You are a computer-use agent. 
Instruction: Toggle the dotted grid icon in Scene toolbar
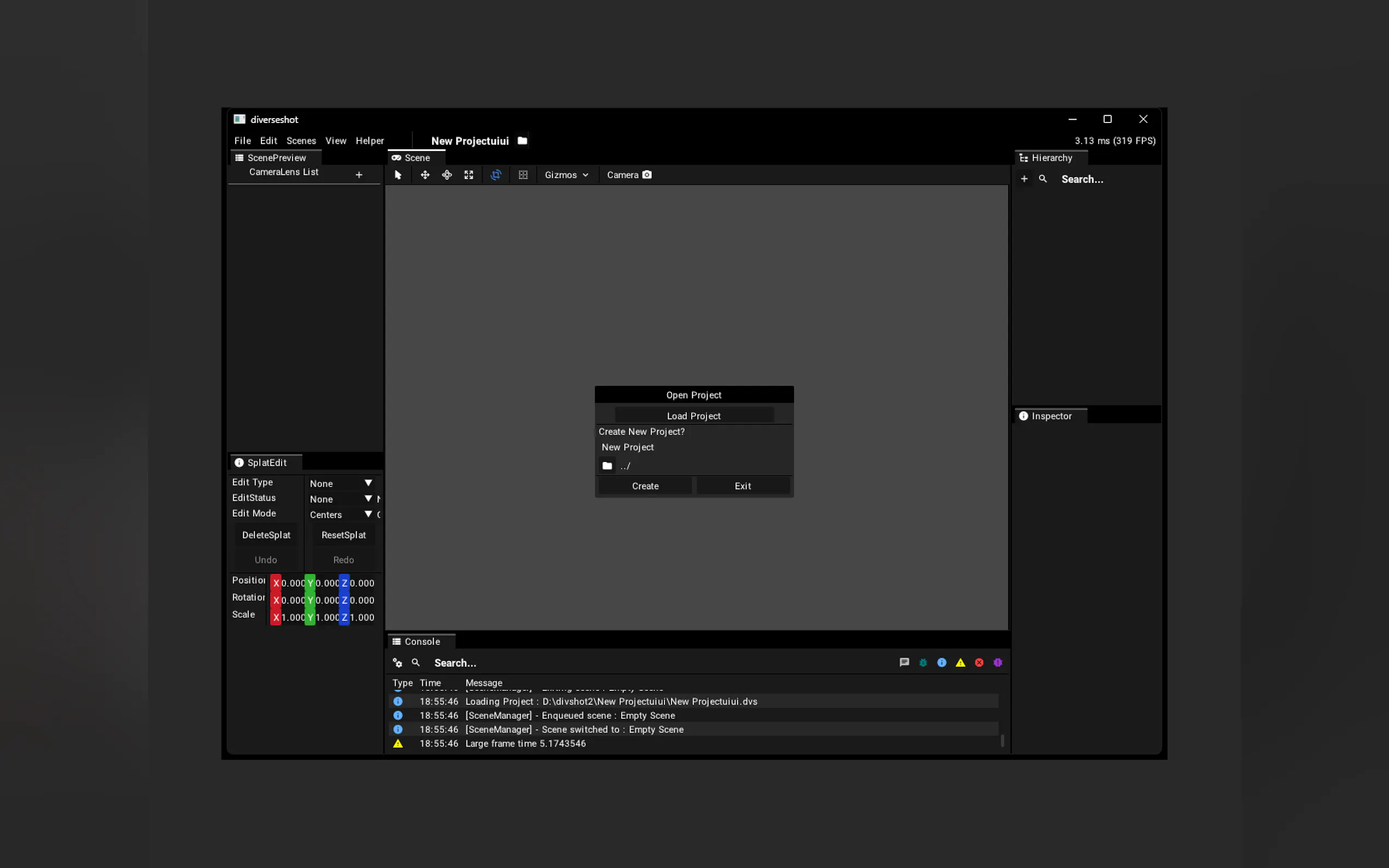[523, 175]
